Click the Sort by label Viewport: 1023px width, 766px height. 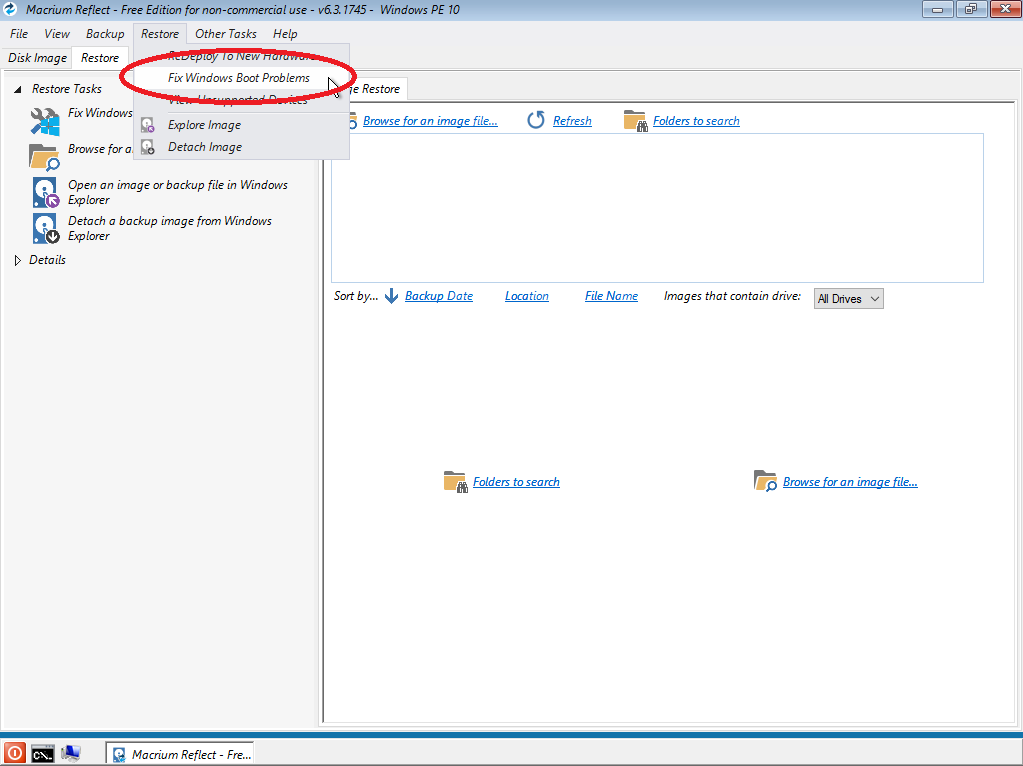(x=356, y=296)
